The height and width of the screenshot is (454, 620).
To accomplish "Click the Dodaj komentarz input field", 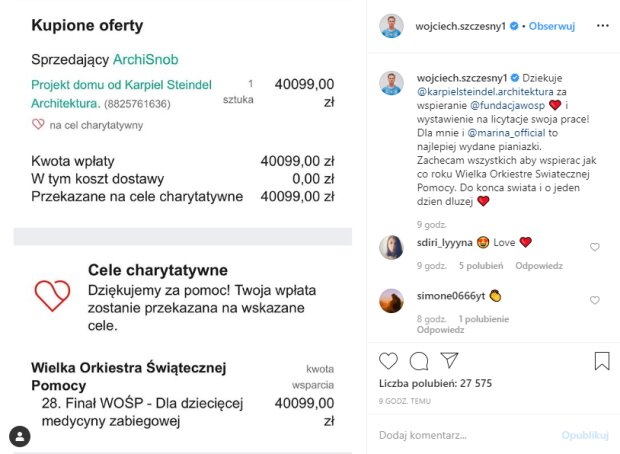I will tap(460, 436).
